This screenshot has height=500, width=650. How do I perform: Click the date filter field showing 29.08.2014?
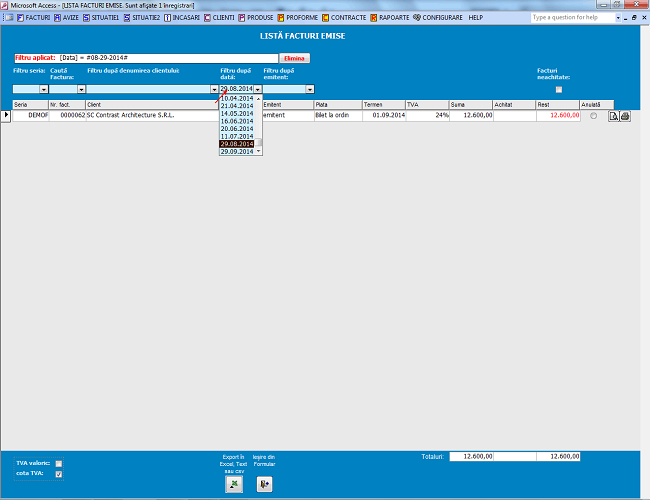point(237,89)
